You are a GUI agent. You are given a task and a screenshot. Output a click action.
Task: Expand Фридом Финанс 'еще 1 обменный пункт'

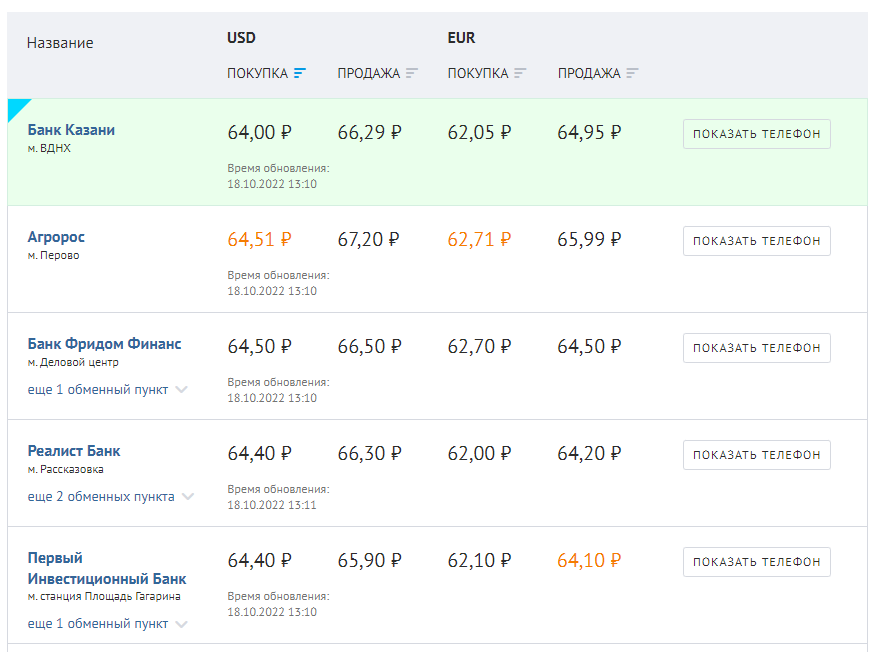click(x=98, y=390)
